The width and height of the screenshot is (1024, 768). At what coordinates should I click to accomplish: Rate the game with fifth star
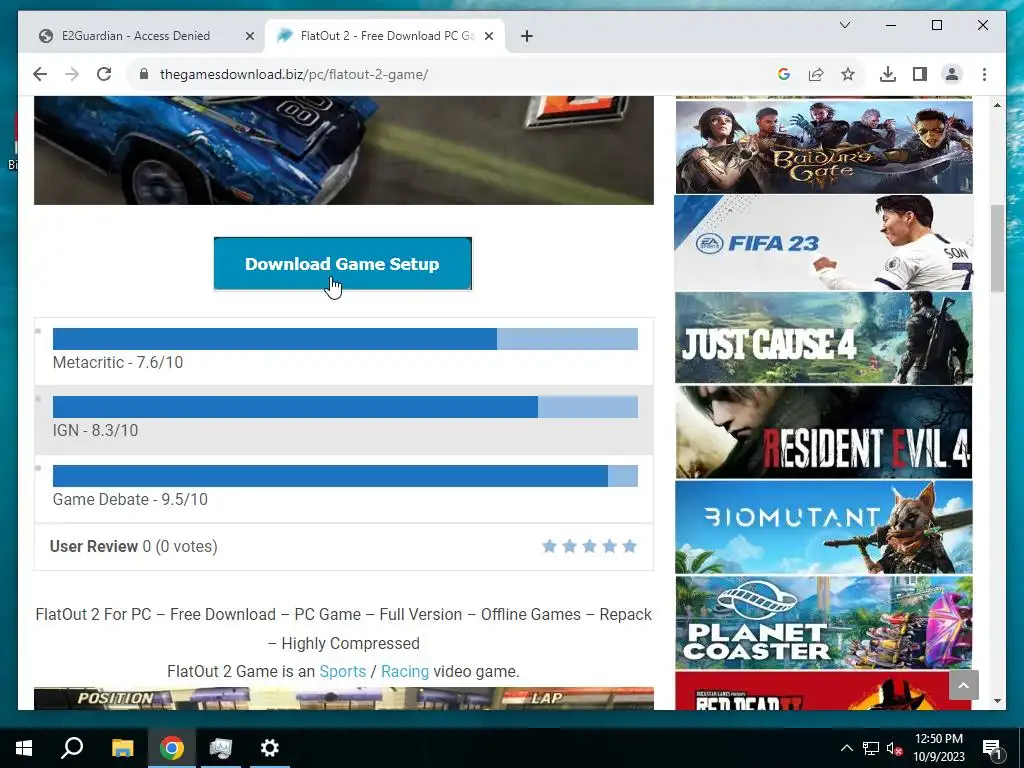(x=630, y=546)
